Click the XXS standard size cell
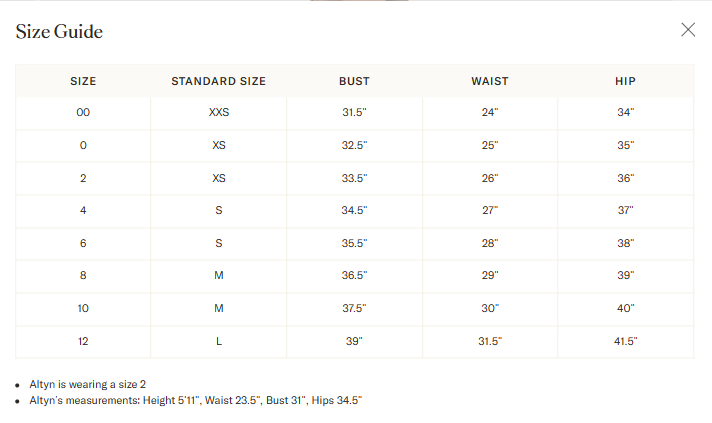The width and height of the screenshot is (712, 423). tap(219, 113)
